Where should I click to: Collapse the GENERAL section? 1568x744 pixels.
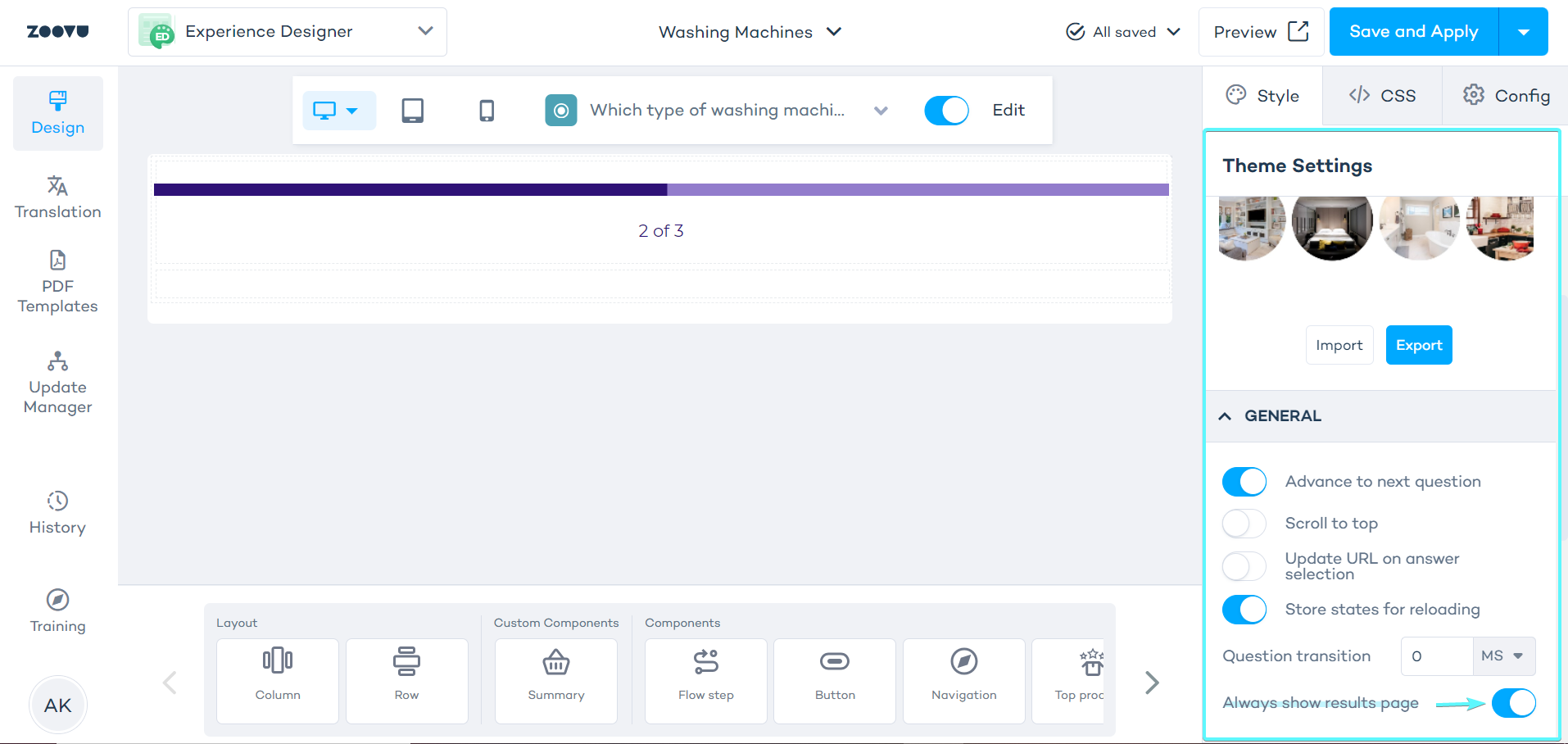tap(1225, 415)
